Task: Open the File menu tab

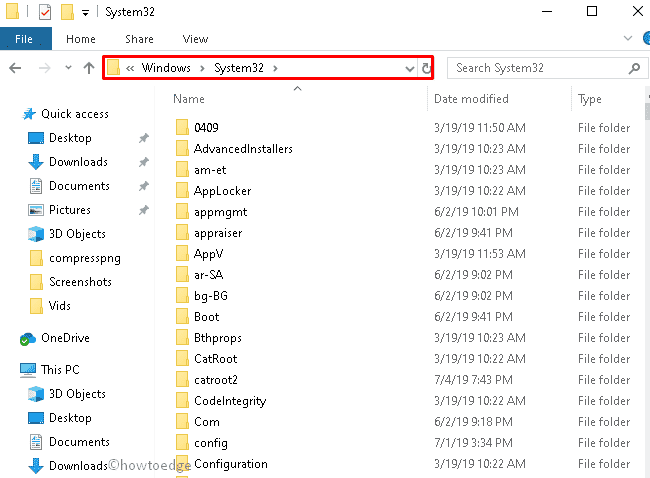Action: 24,39
